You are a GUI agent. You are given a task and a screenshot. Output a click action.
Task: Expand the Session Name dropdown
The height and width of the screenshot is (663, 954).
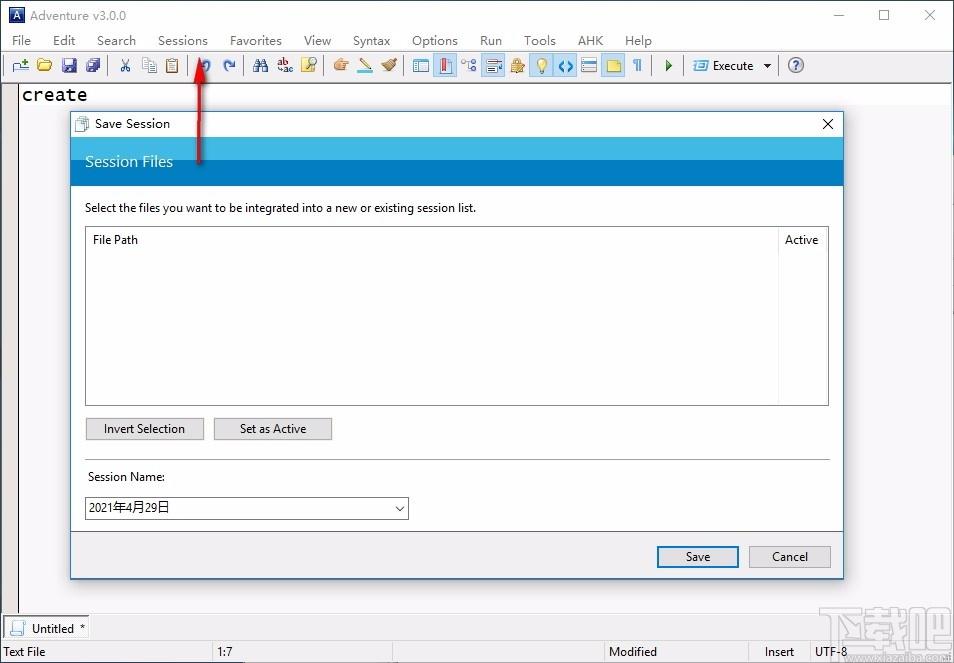[399, 509]
